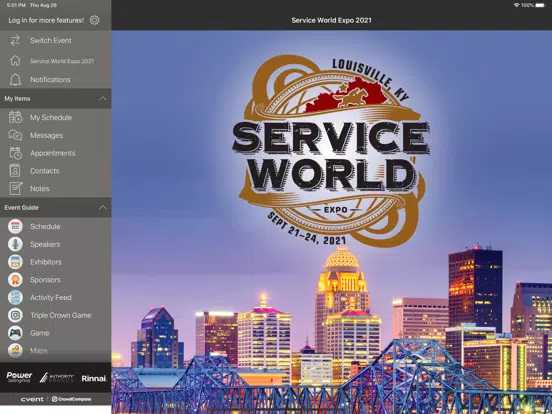
Task: Select the Sponsors ribbon icon
Action: [x=15, y=280]
